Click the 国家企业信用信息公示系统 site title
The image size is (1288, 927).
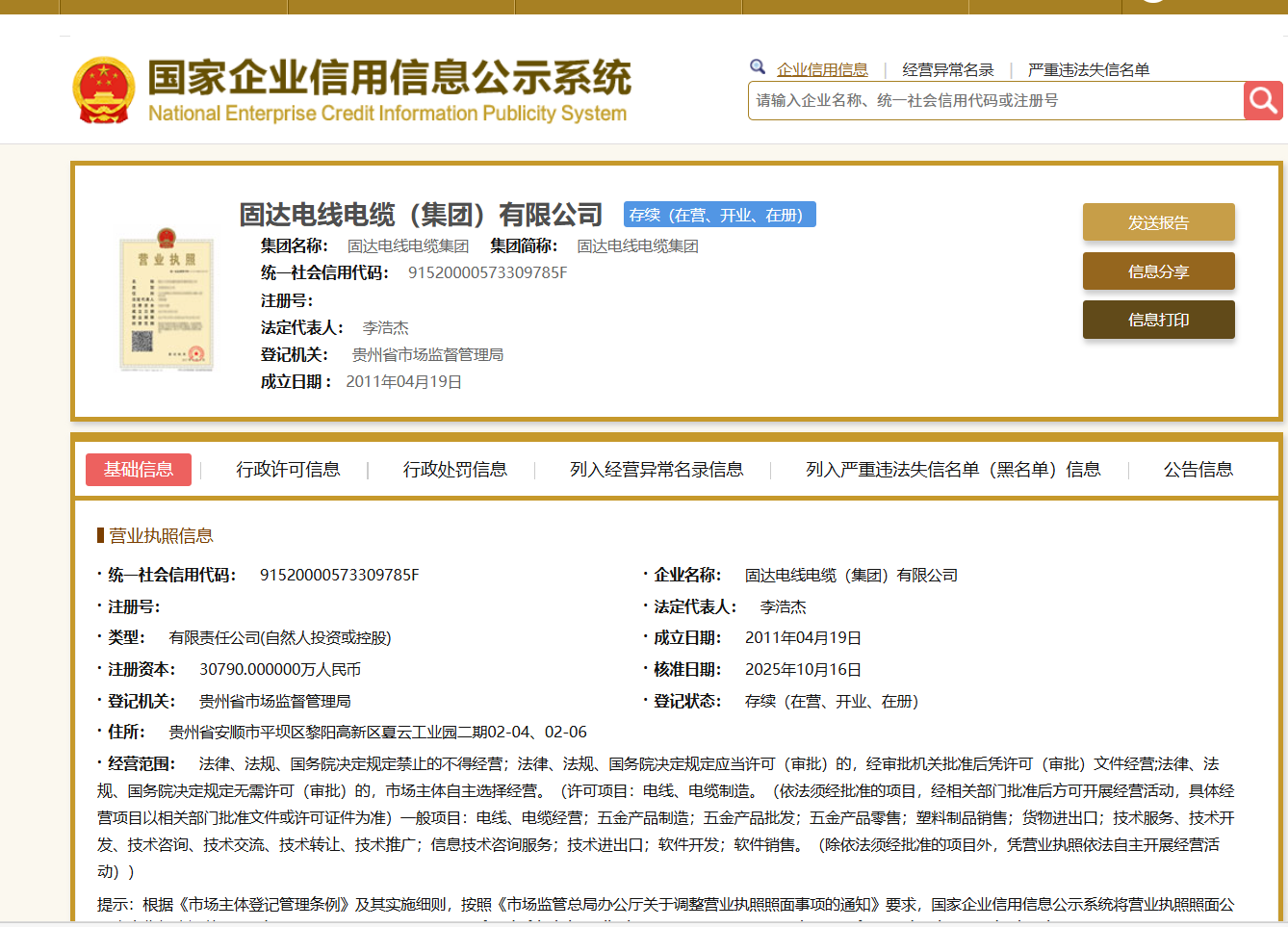389,79
